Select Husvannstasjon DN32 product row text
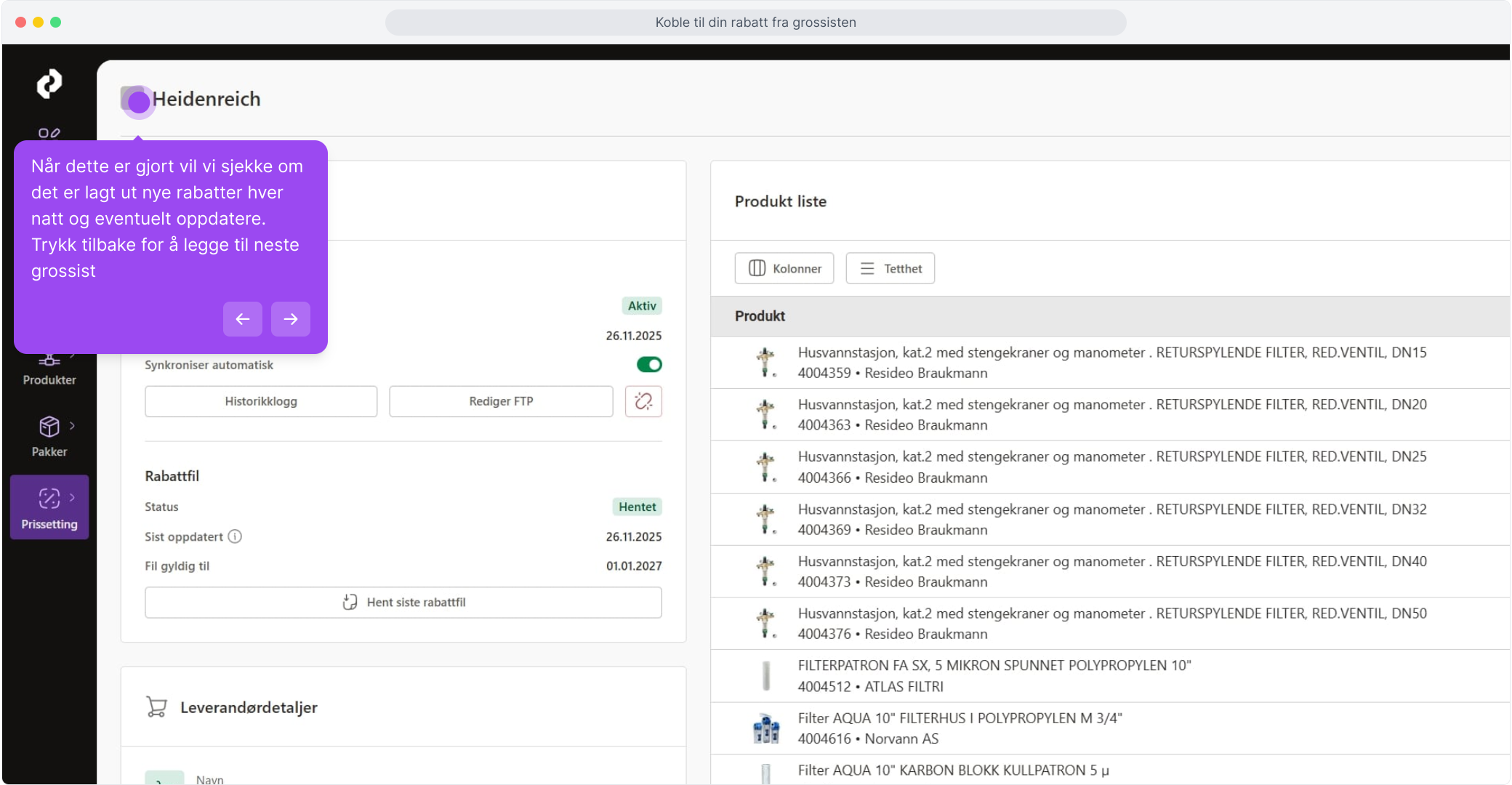1512x785 pixels. click(1112, 509)
